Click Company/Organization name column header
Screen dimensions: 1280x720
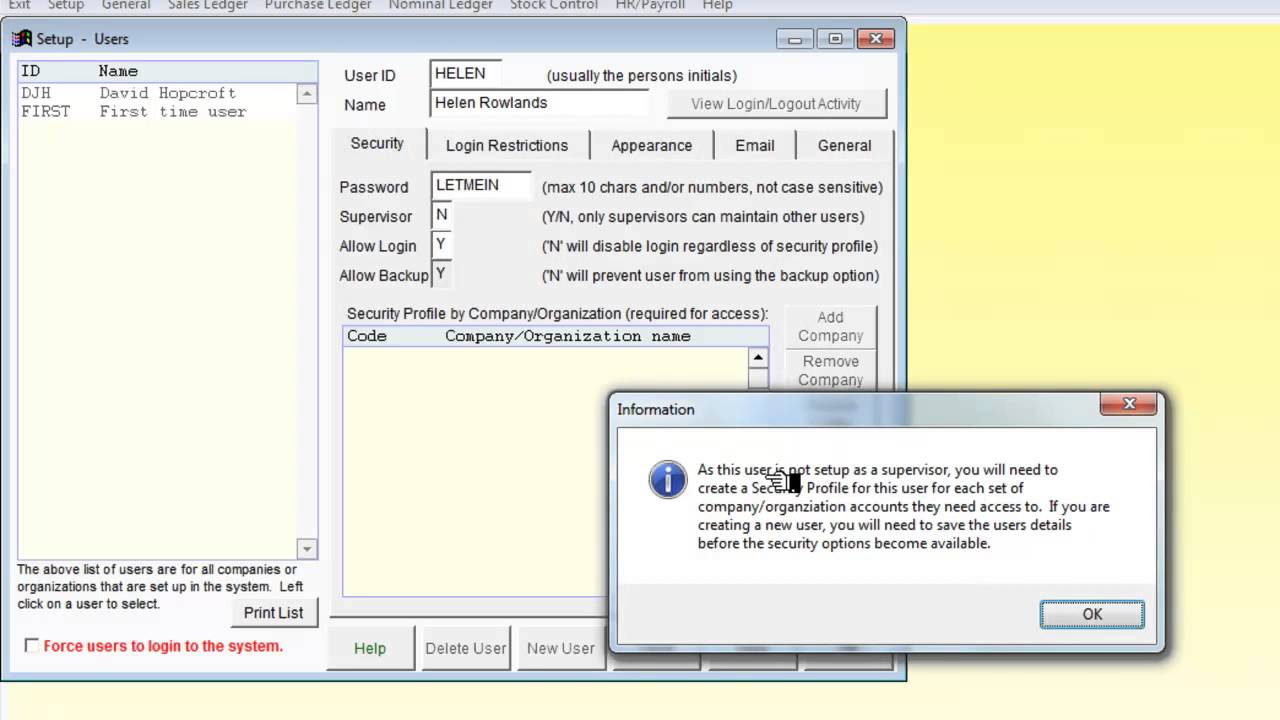click(x=568, y=336)
